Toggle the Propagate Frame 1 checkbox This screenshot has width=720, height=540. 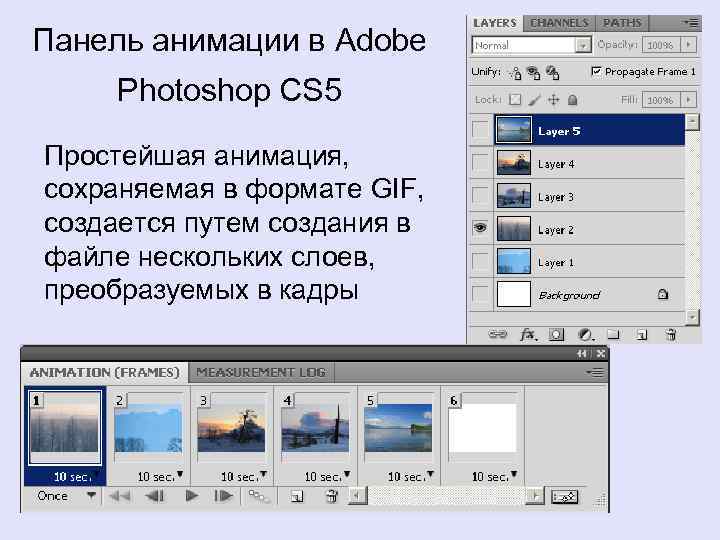596,72
